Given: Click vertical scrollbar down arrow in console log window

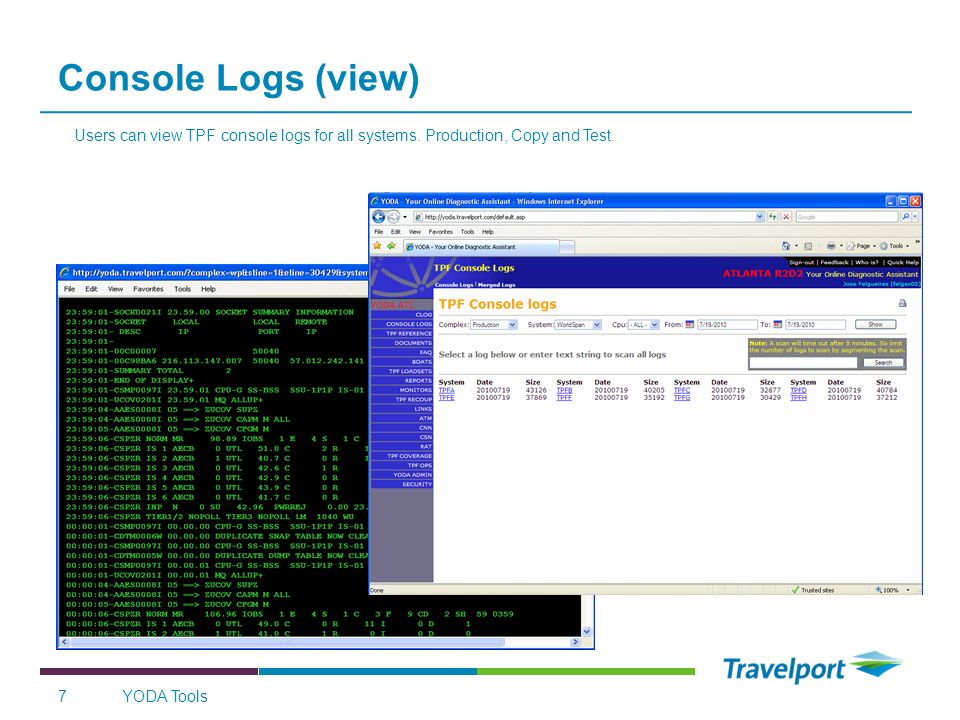Looking at the screenshot, I should click(587, 631).
